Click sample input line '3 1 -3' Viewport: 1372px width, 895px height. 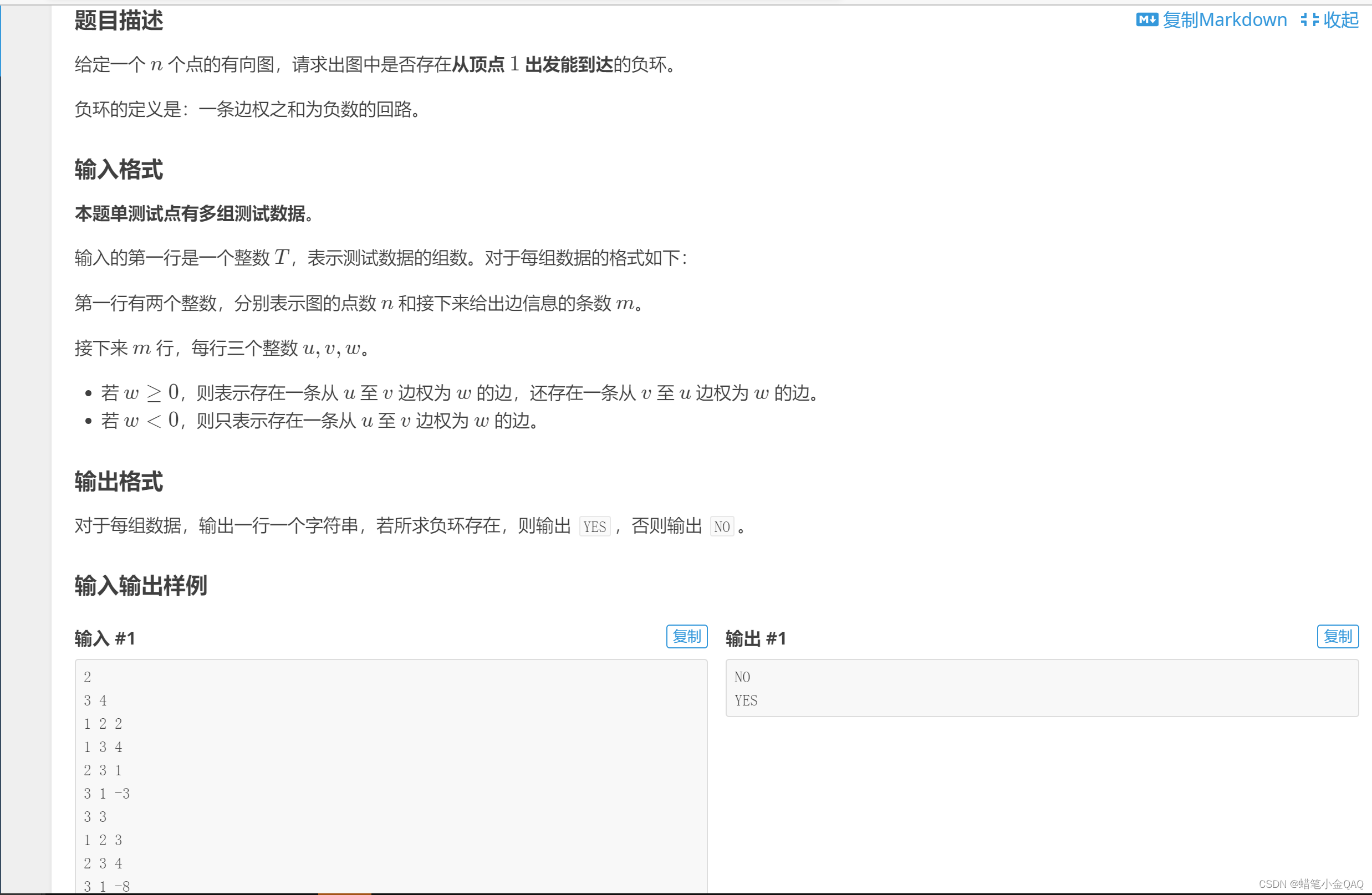point(106,794)
